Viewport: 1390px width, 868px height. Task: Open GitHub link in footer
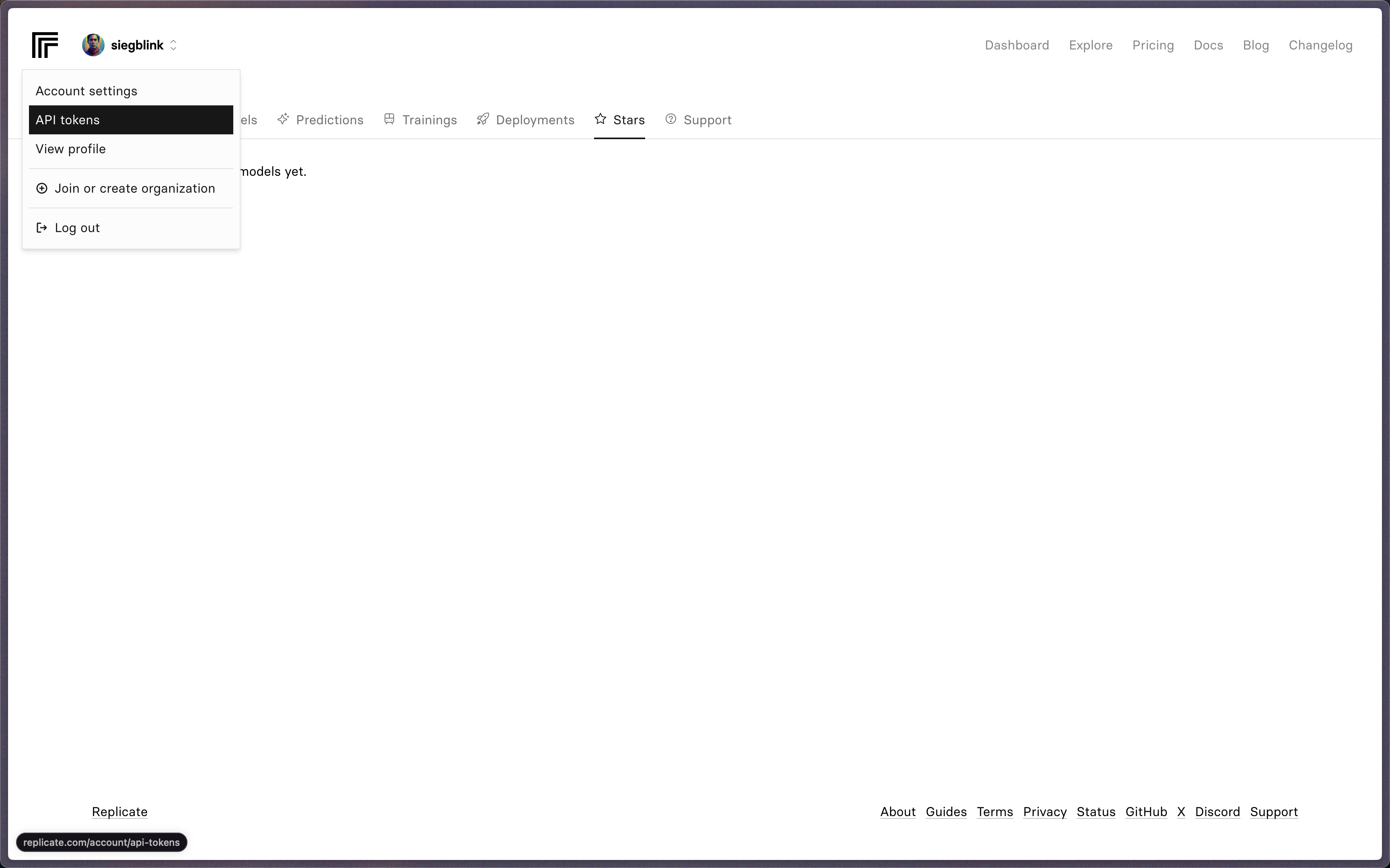click(x=1145, y=812)
